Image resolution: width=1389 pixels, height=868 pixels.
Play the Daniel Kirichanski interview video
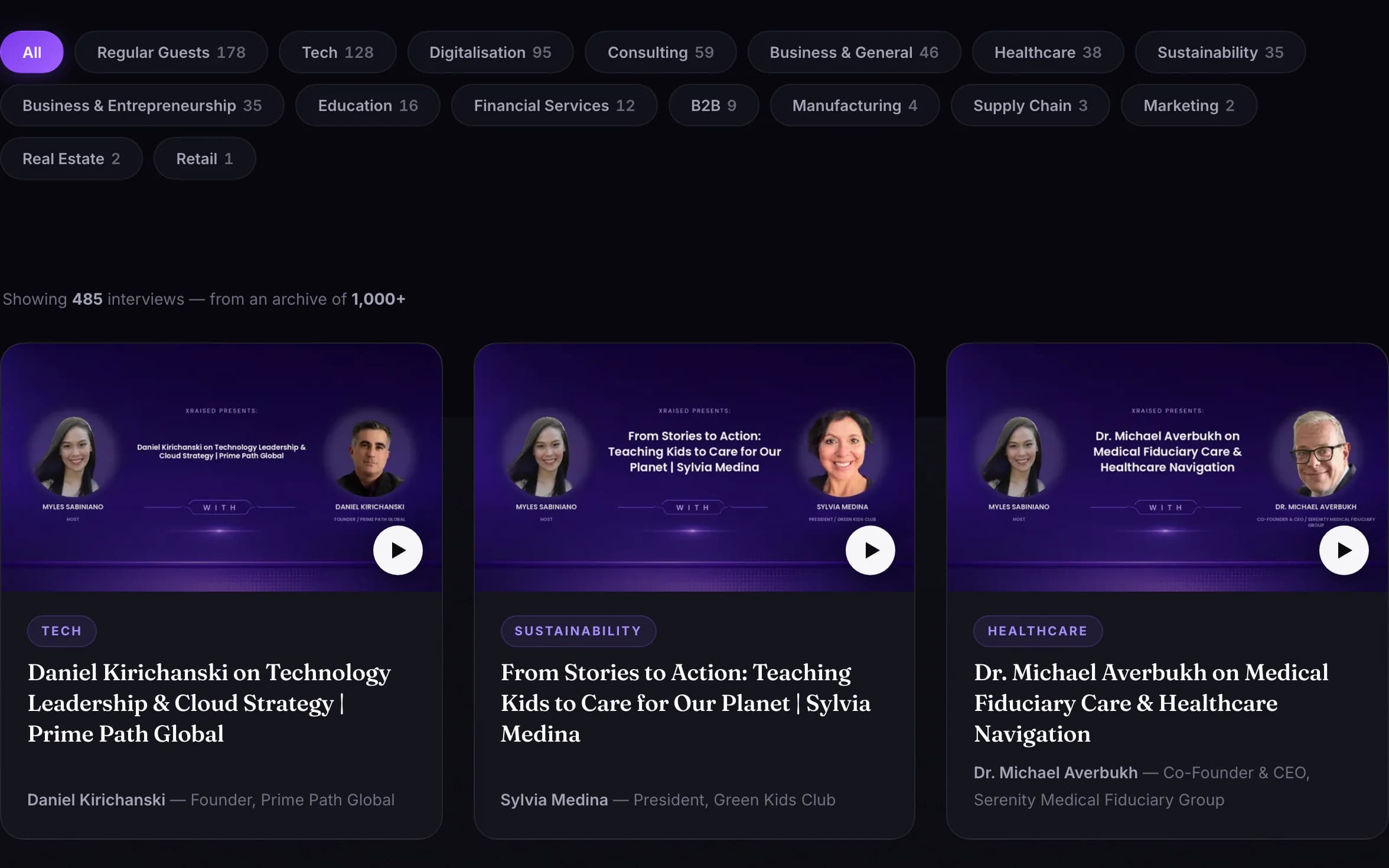(x=397, y=550)
